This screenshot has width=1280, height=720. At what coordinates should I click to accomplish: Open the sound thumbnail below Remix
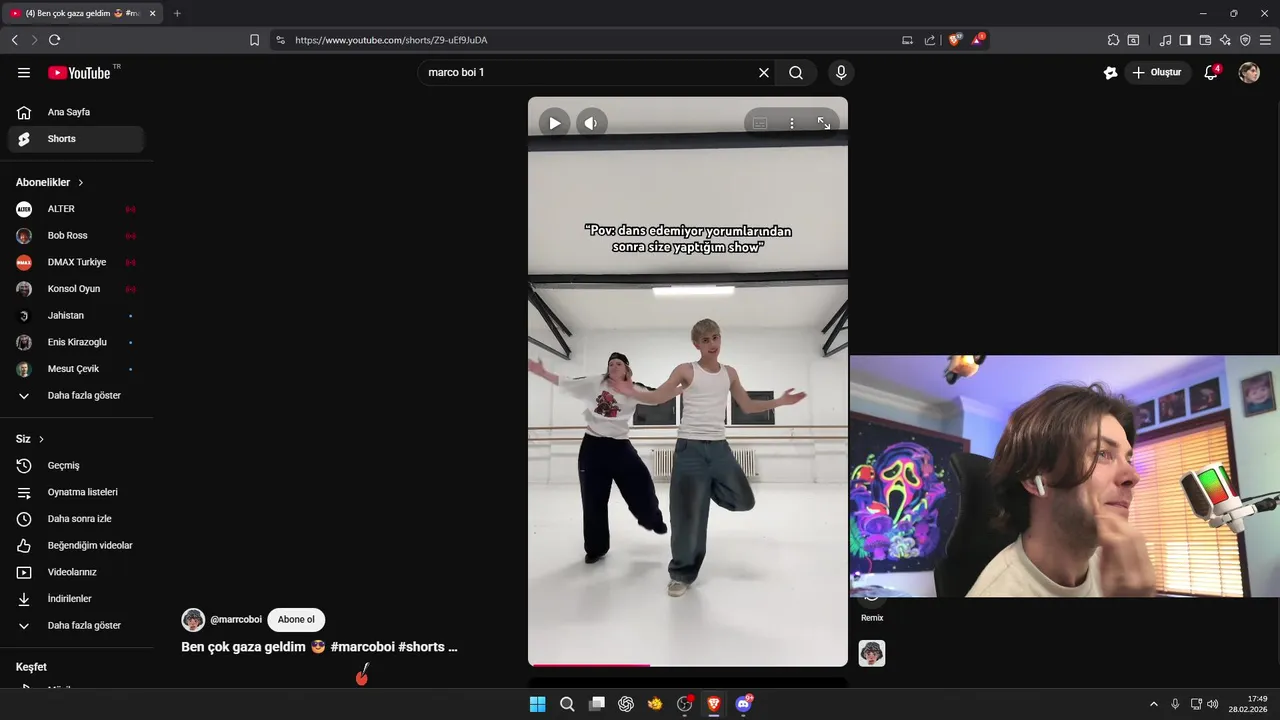click(872, 653)
